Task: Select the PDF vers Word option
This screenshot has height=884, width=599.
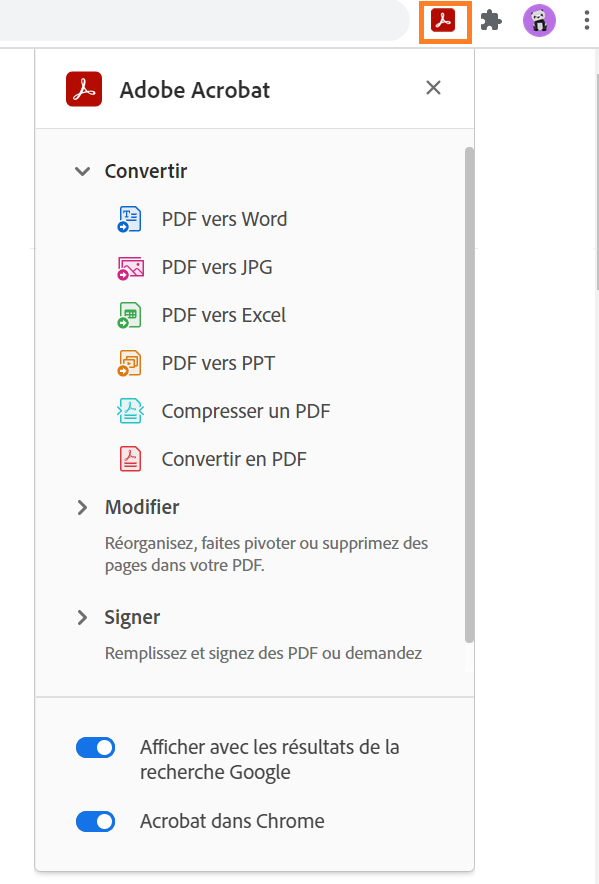Action: click(224, 219)
